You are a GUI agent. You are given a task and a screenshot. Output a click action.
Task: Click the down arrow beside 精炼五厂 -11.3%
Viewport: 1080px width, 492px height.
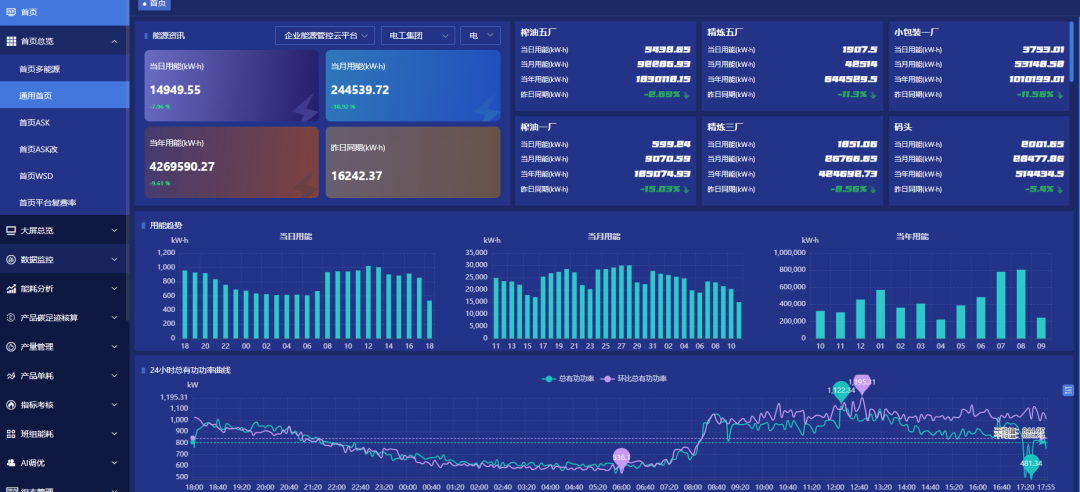coord(874,94)
